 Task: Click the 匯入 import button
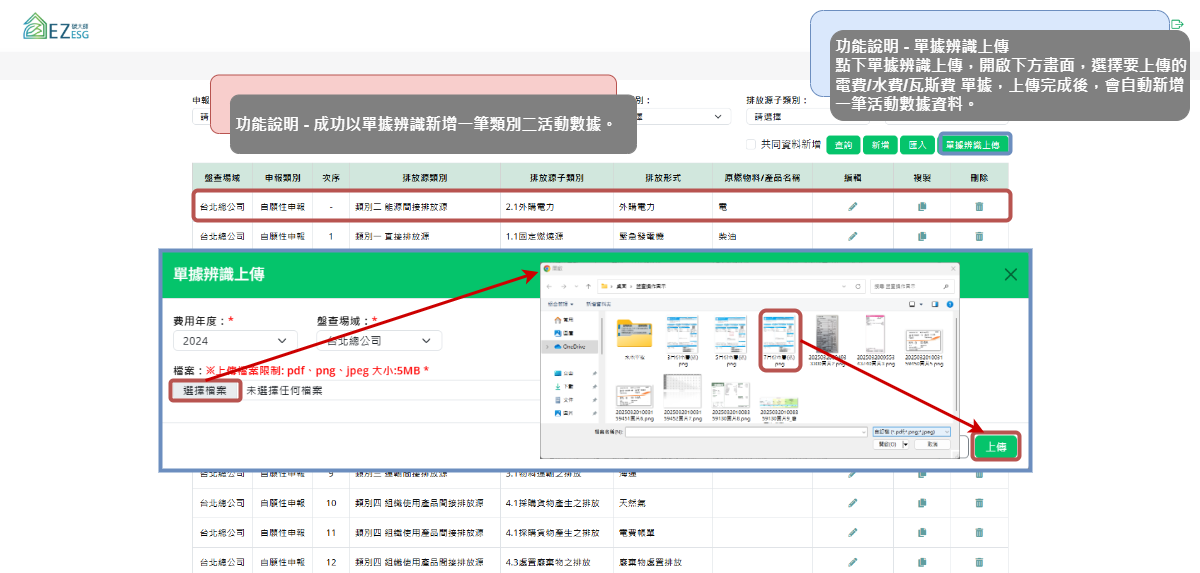(916, 145)
